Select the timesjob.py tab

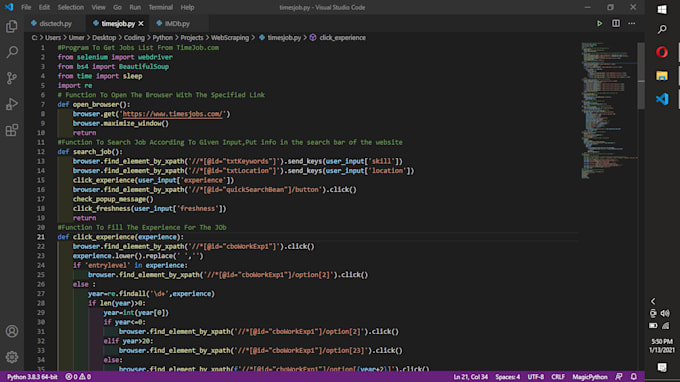coord(118,23)
